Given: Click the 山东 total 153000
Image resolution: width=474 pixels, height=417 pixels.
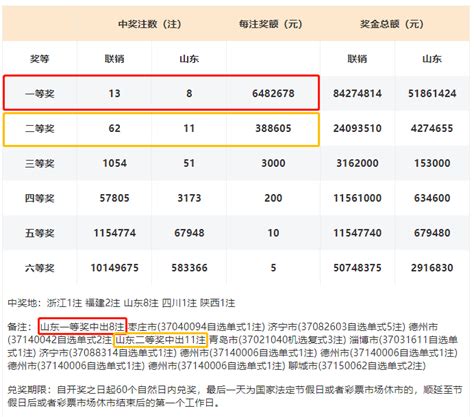Looking at the screenshot, I should pyautogui.click(x=432, y=163).
